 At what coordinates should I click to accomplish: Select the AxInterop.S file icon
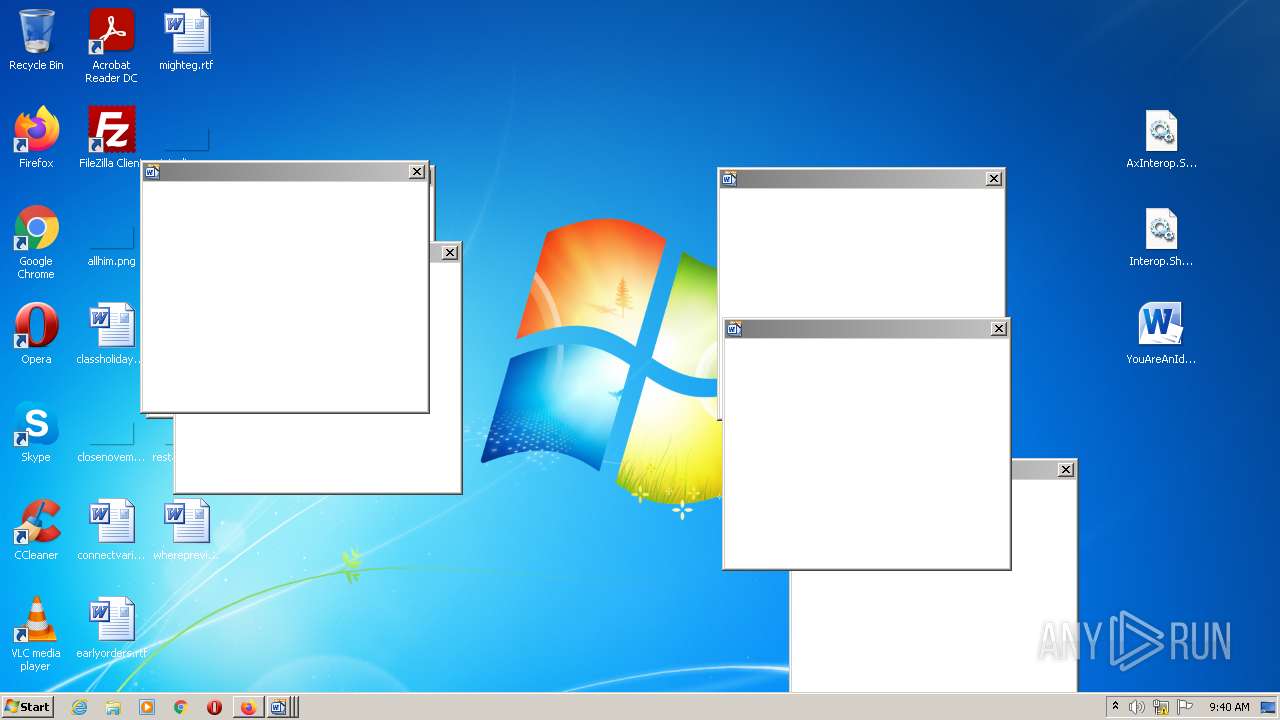(1161, 140)
